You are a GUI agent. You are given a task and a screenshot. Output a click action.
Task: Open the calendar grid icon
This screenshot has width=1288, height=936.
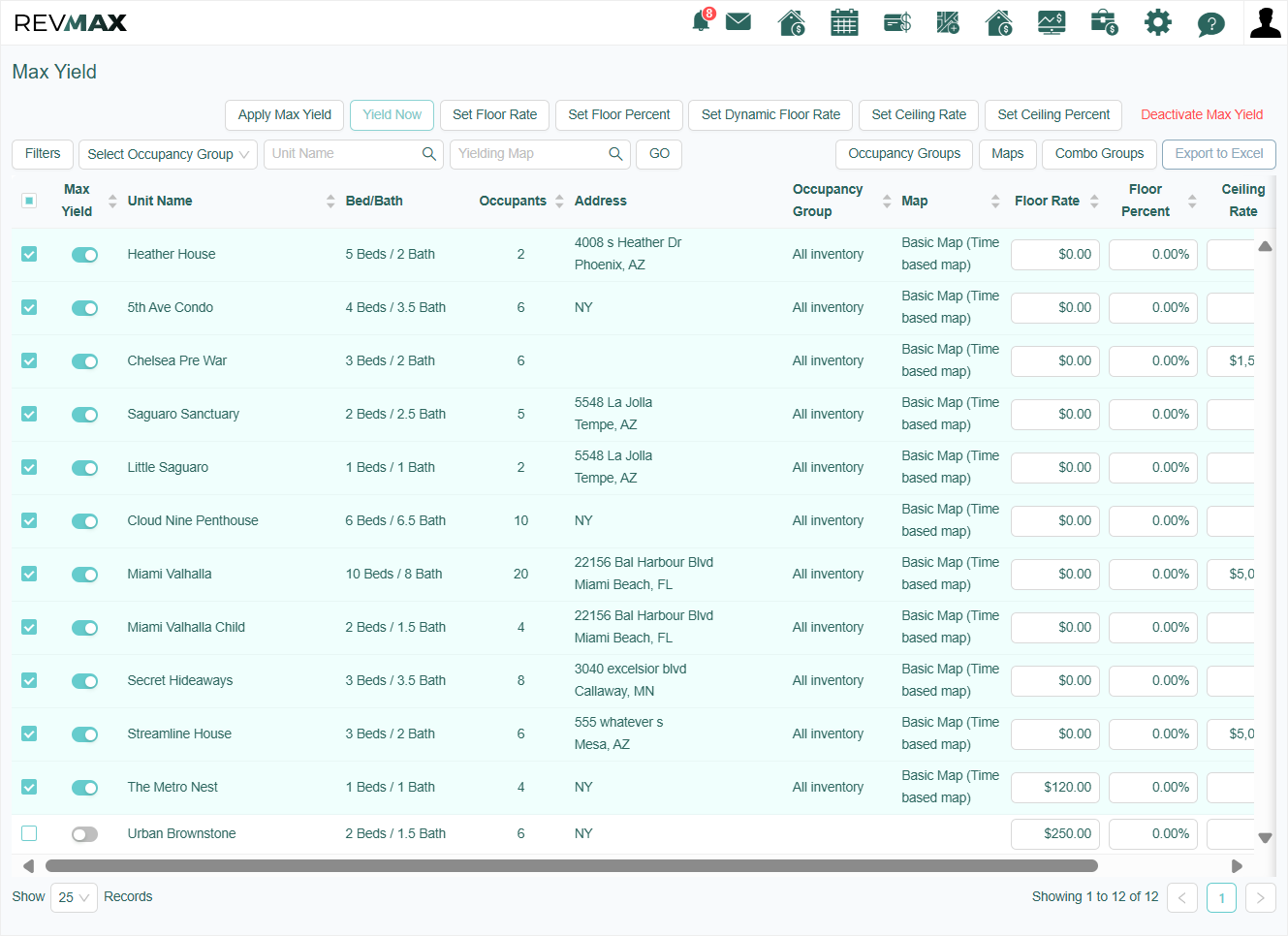[x=844, y=22]
